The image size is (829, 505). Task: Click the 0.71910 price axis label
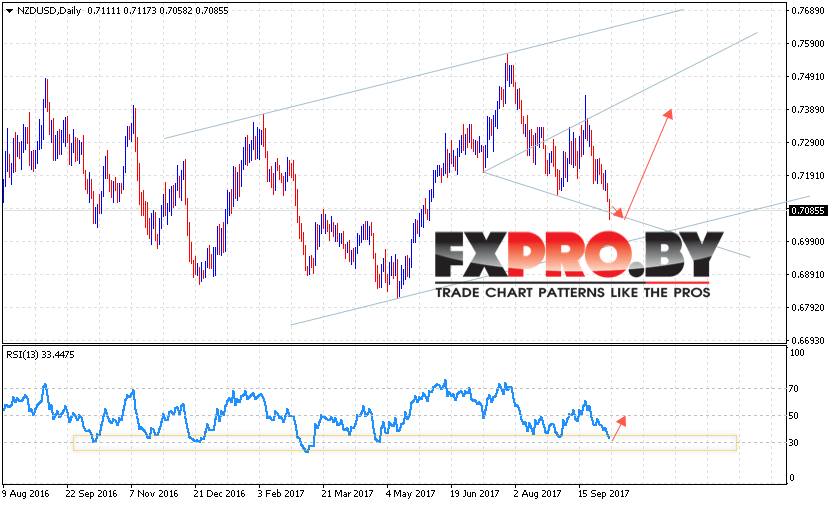807,176
